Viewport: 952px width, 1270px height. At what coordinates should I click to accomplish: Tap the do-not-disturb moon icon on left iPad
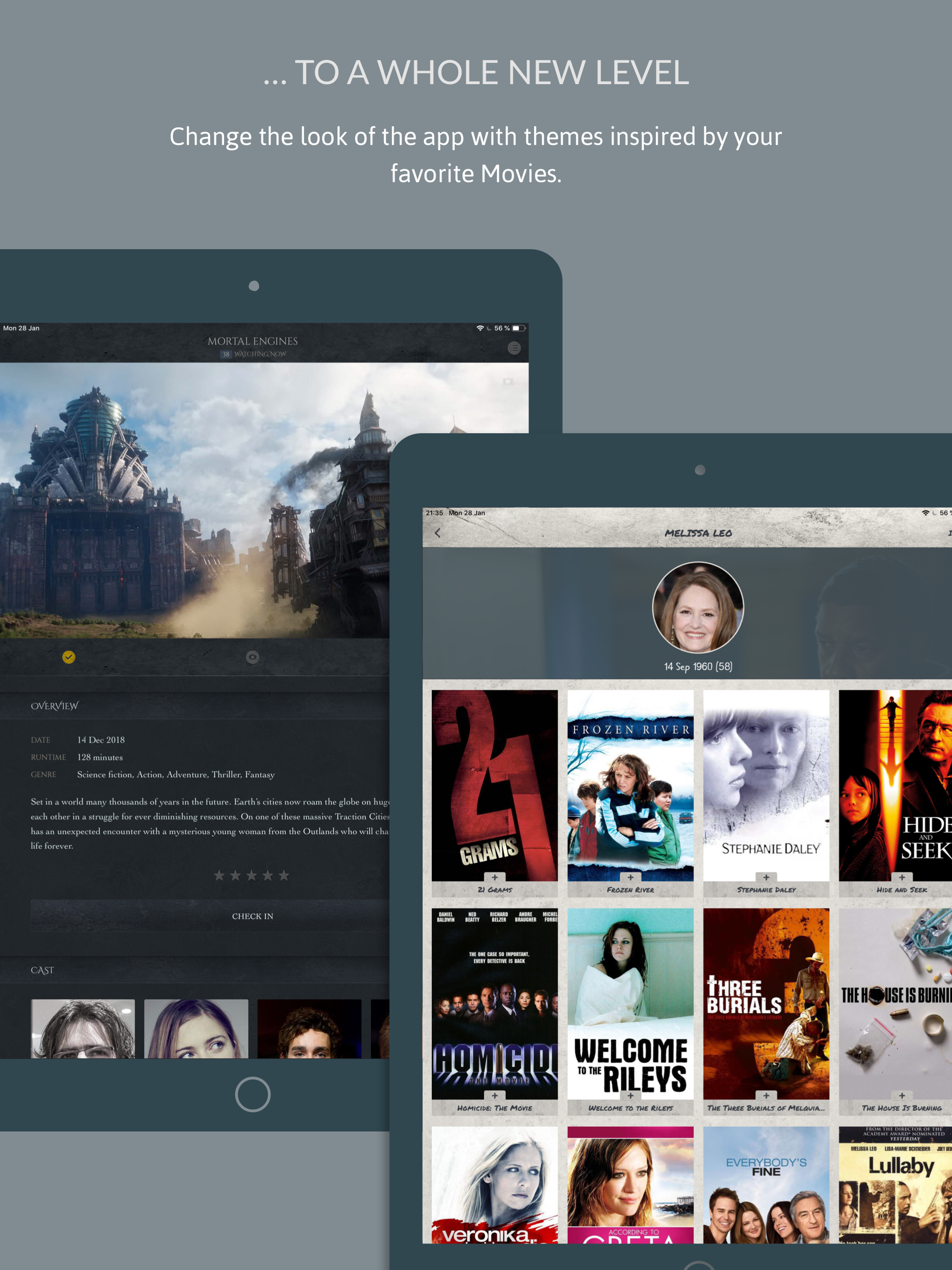click(x=489, y=328)
